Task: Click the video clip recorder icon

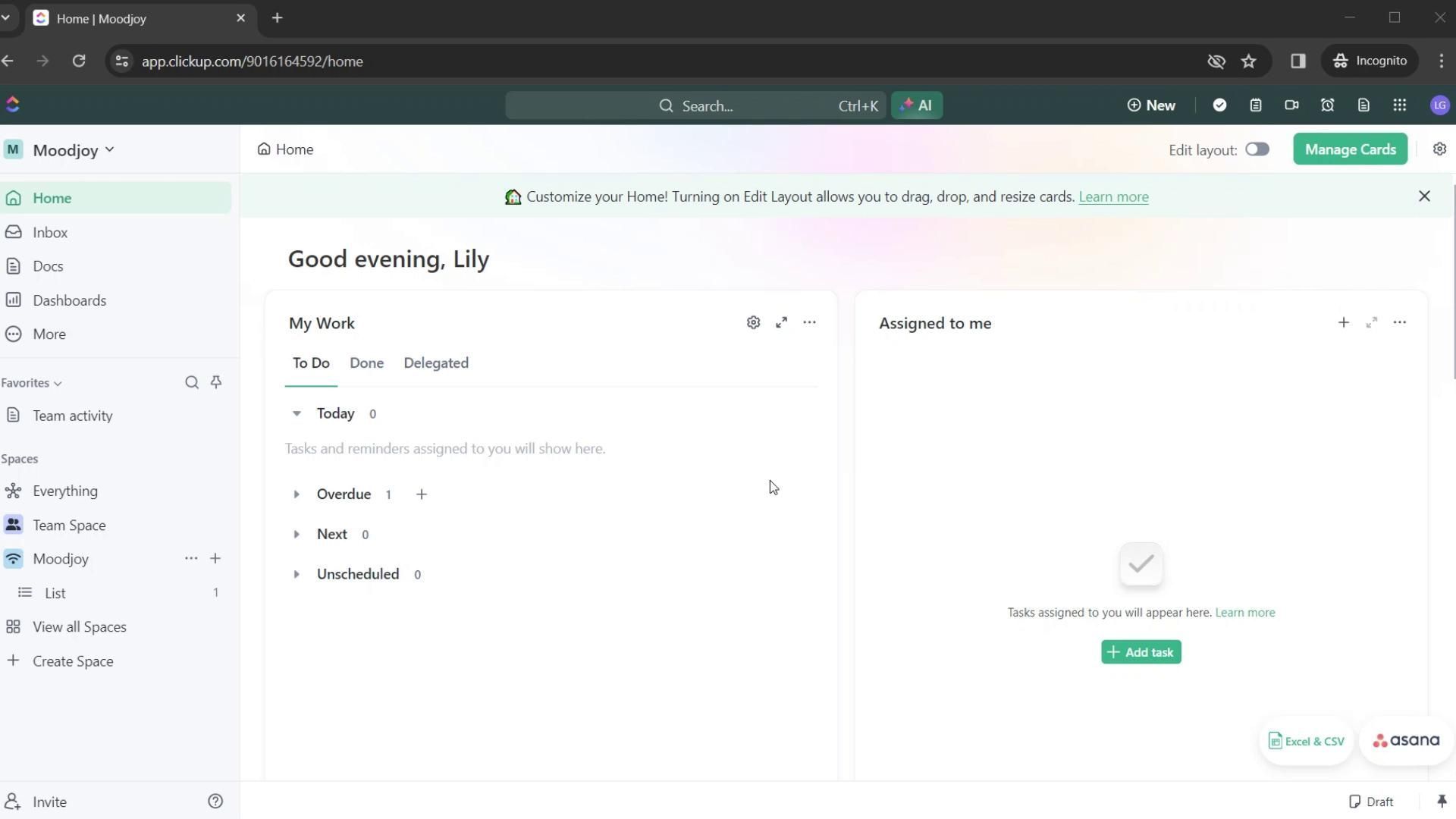Action: pos(1291,105)
